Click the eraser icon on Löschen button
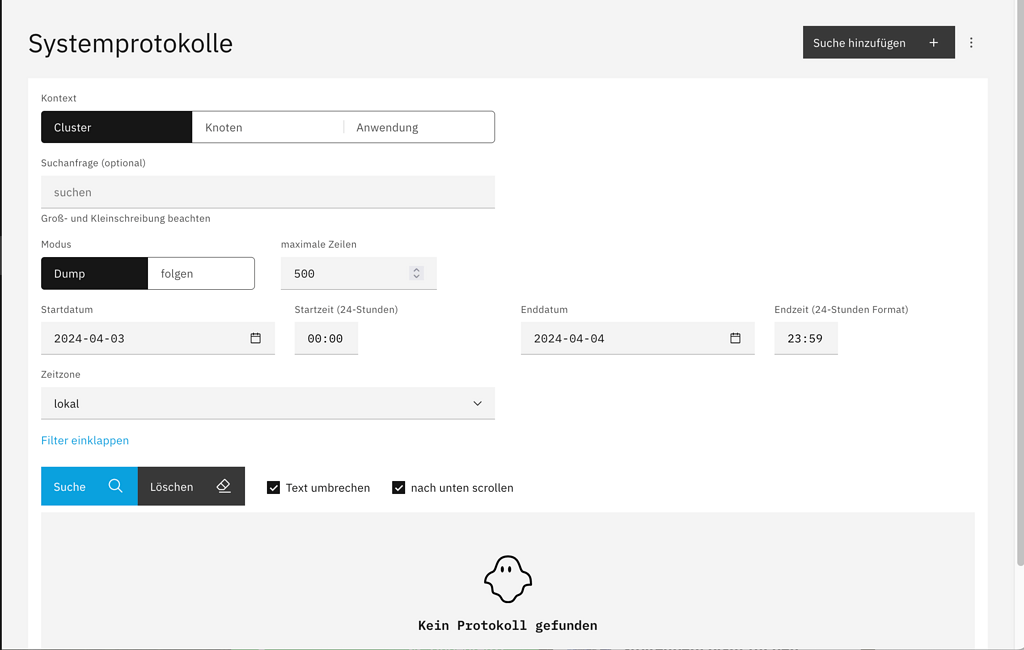The width and height of the screenshot is (1024, 650). (x=223, y=487)
